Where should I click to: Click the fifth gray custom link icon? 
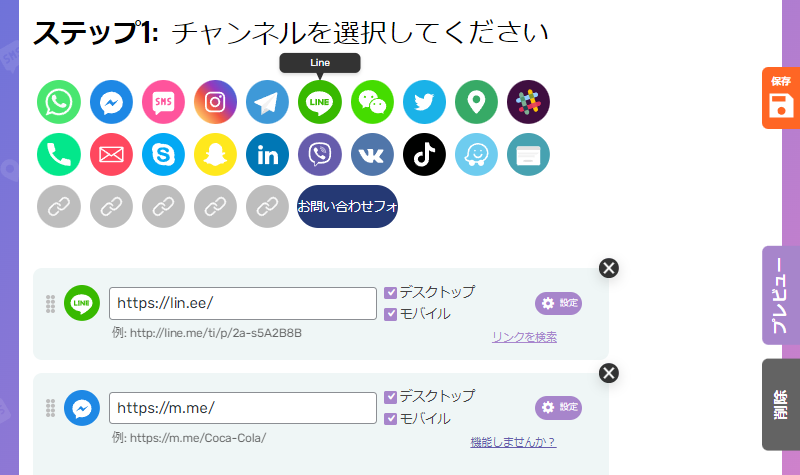267,207
